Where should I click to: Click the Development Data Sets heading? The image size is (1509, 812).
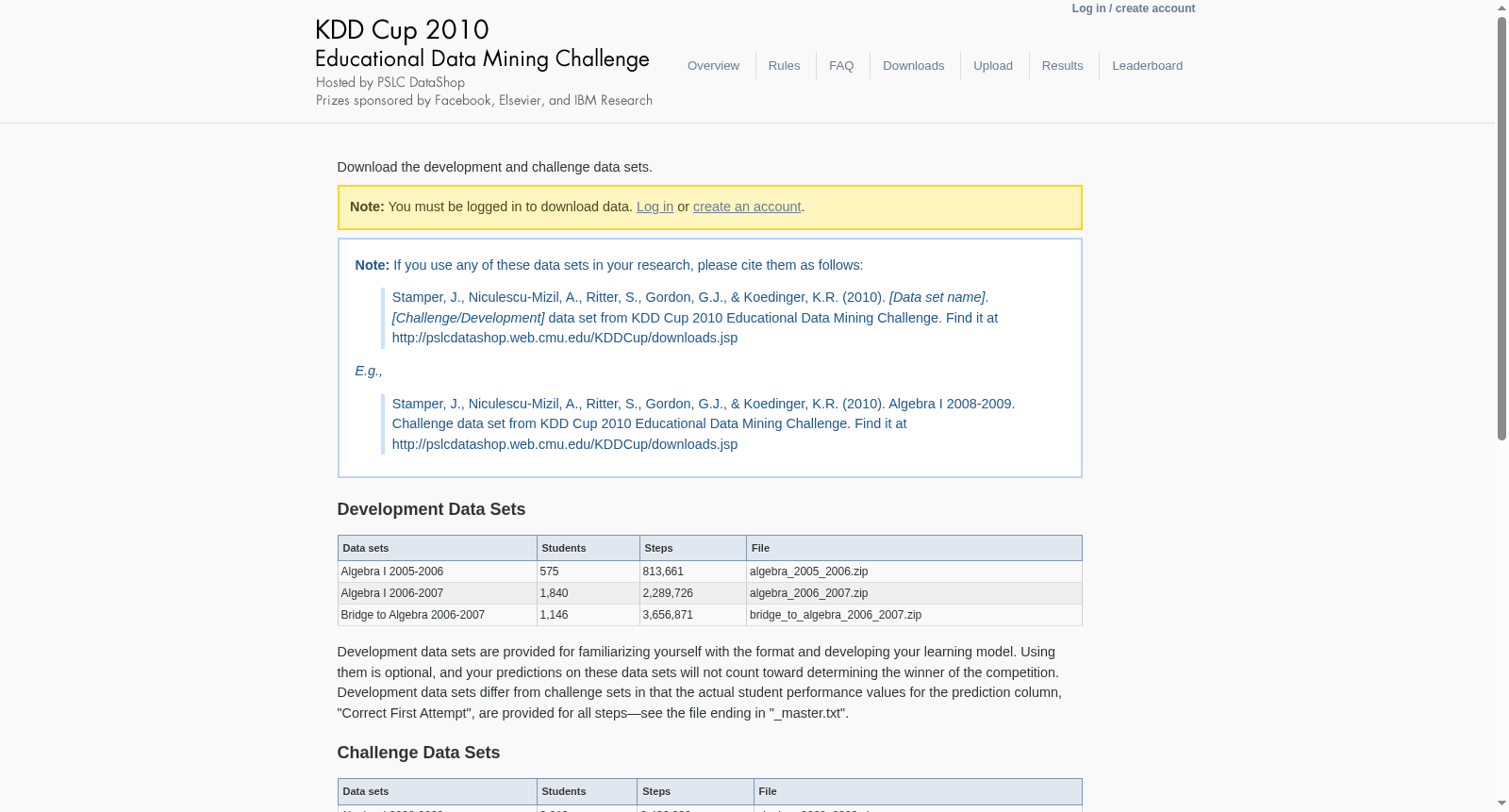(x=431, y=509)
